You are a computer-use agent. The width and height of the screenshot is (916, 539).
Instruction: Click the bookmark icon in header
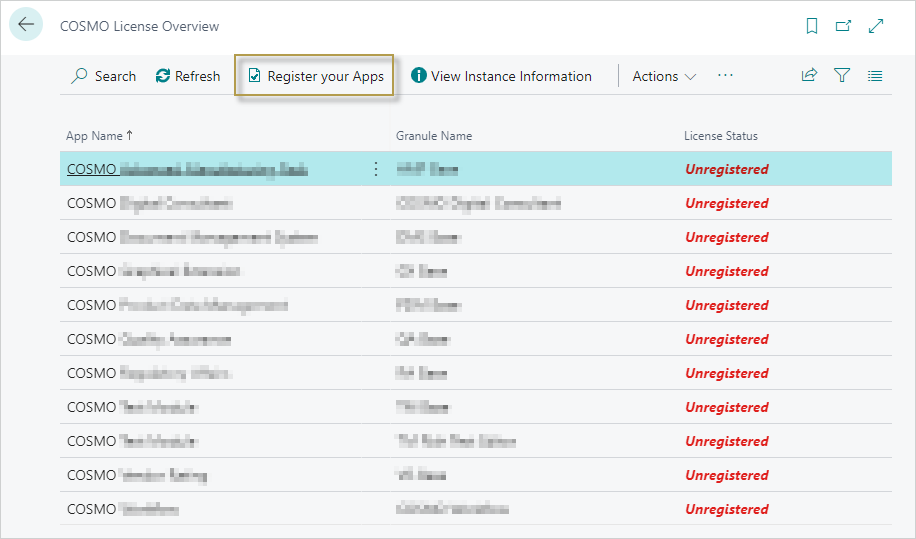click(x=812, y=26)
